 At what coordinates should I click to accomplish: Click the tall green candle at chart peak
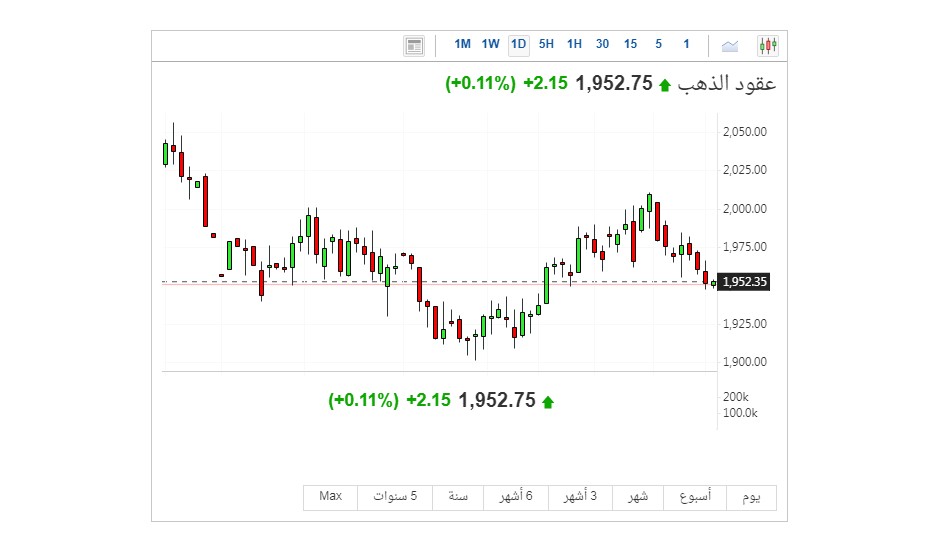[x=649, y=203]
